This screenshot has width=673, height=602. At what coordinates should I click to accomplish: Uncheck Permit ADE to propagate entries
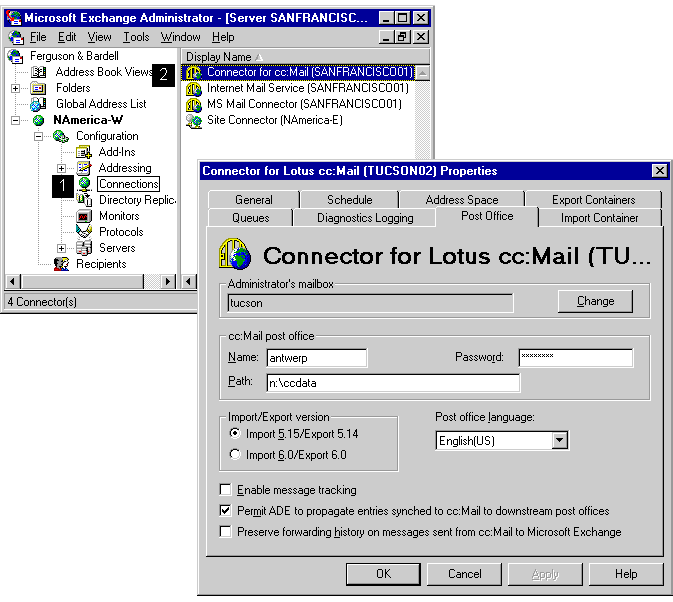click(x=225, y=511)
